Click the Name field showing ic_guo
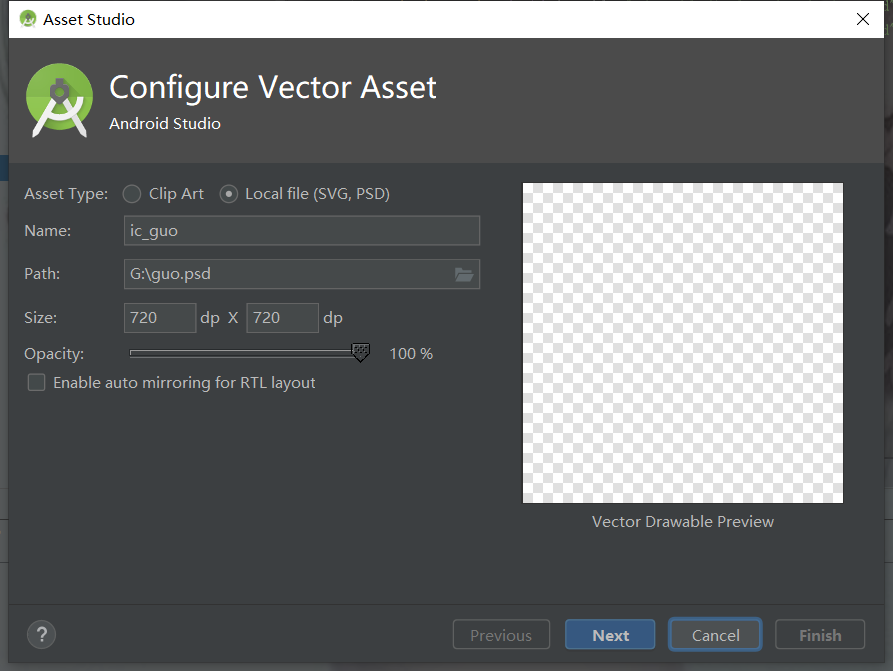 301,230
